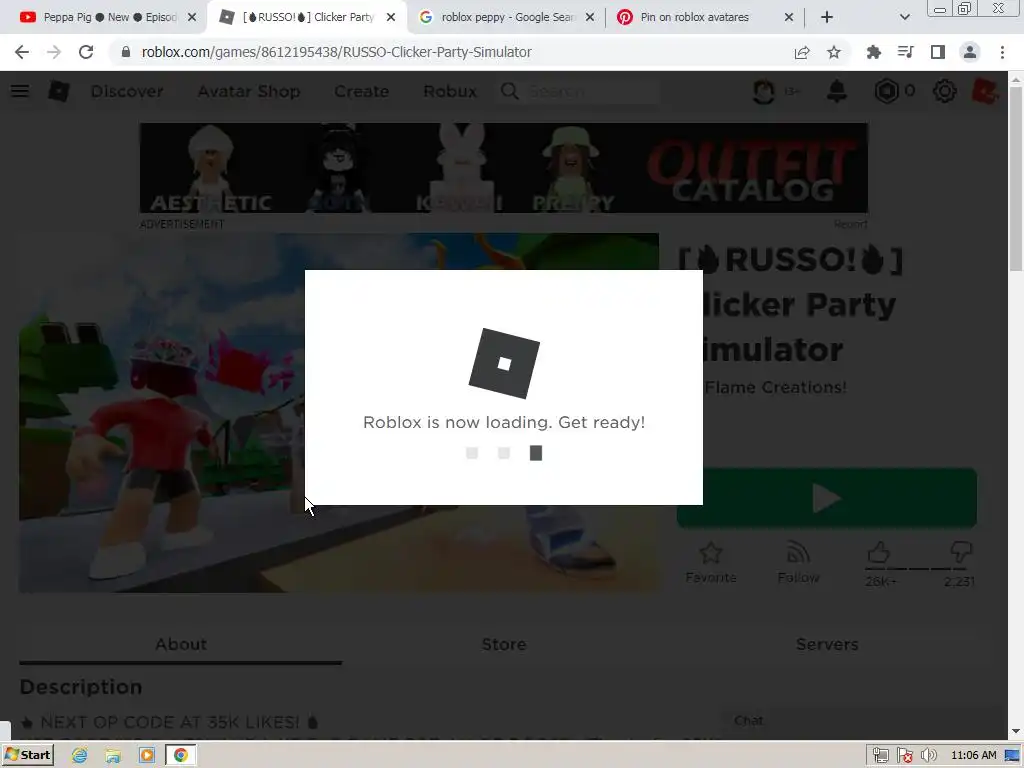Open the Chrome three-dot menu
Viewport: 1024px width, 768px height.
click(x=1002, y=52)
